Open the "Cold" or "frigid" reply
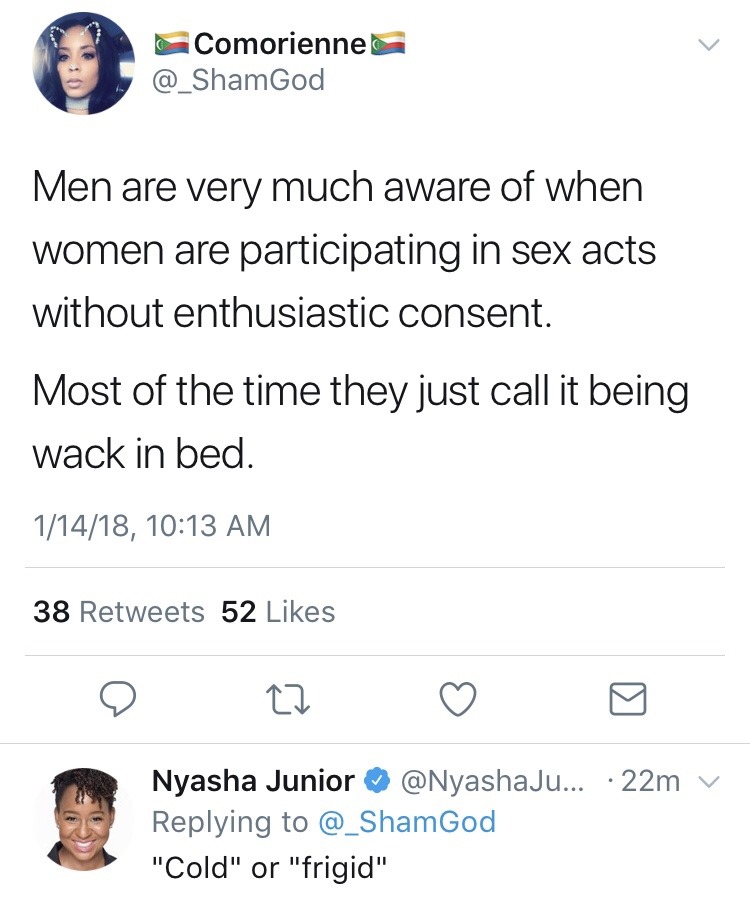 (268, 866)
